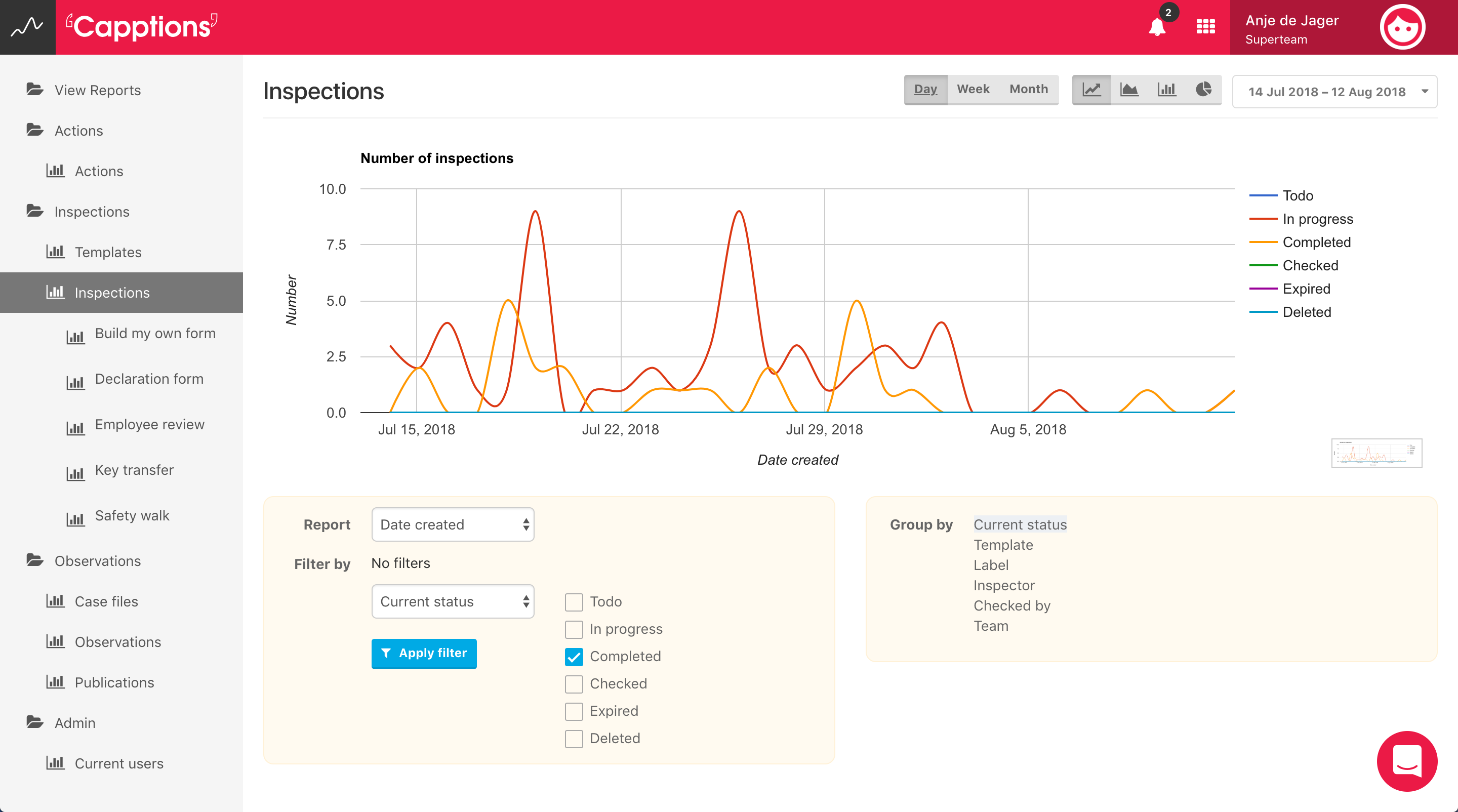Enable the Todo status checkbox

point(574,602)
